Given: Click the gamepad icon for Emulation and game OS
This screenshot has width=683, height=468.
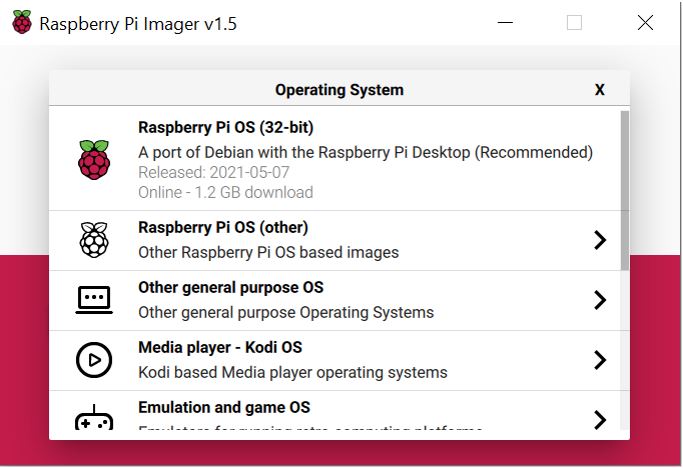Looking at the screenshot, I should point(94,418).
